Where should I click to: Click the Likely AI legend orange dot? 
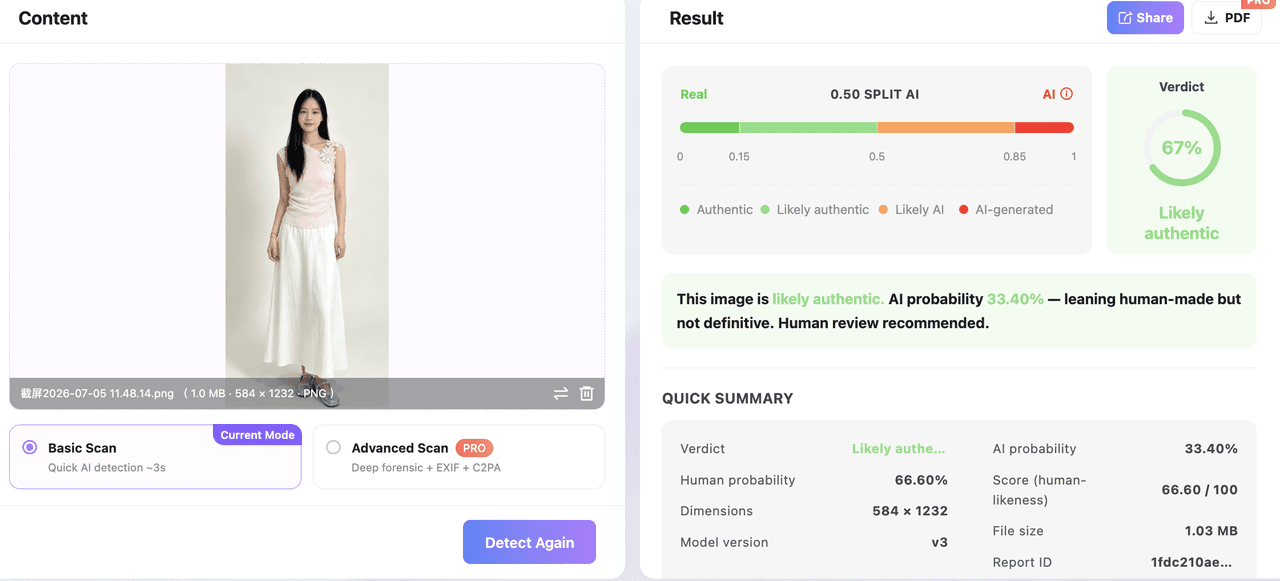[883, 210]
